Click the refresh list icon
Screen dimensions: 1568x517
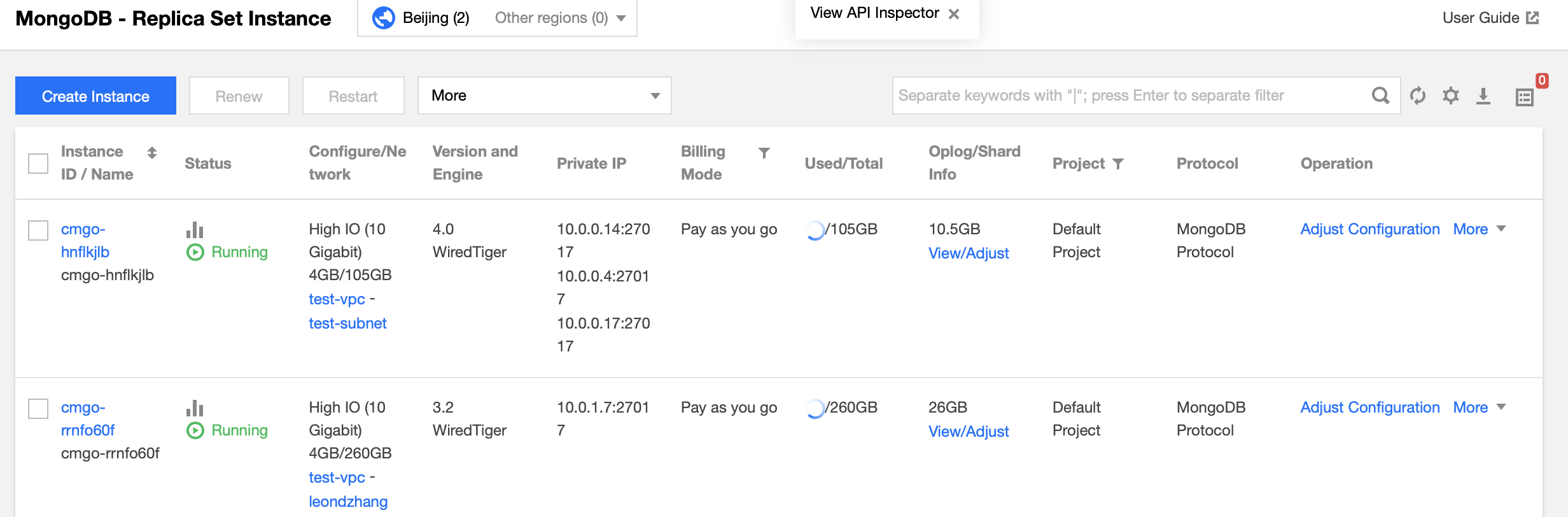coord(1418,96)
